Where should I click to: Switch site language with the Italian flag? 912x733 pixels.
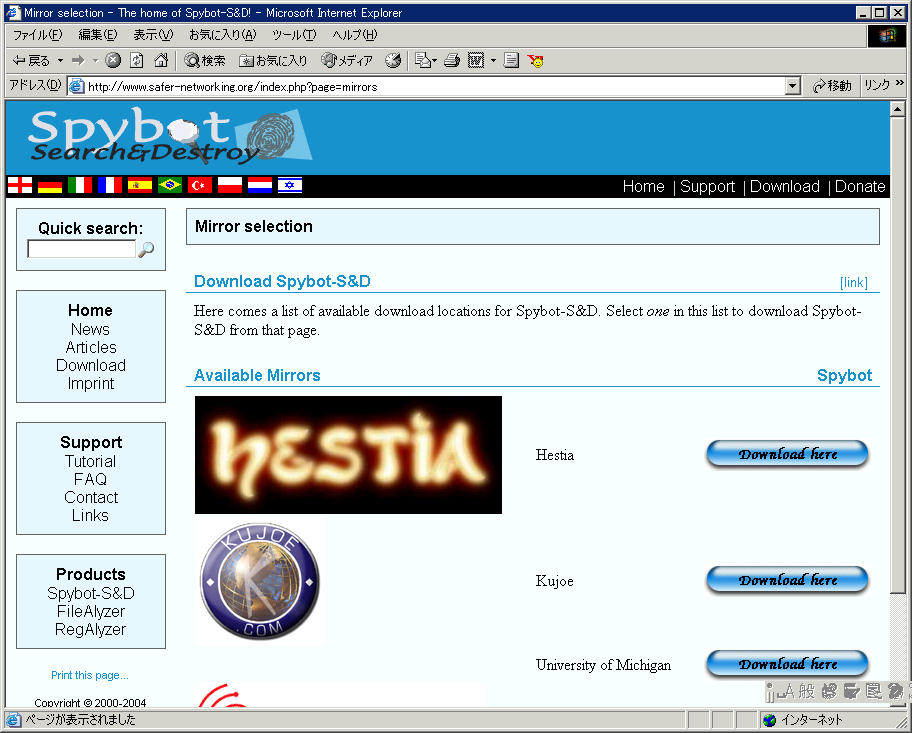click(x=80, y=186)
